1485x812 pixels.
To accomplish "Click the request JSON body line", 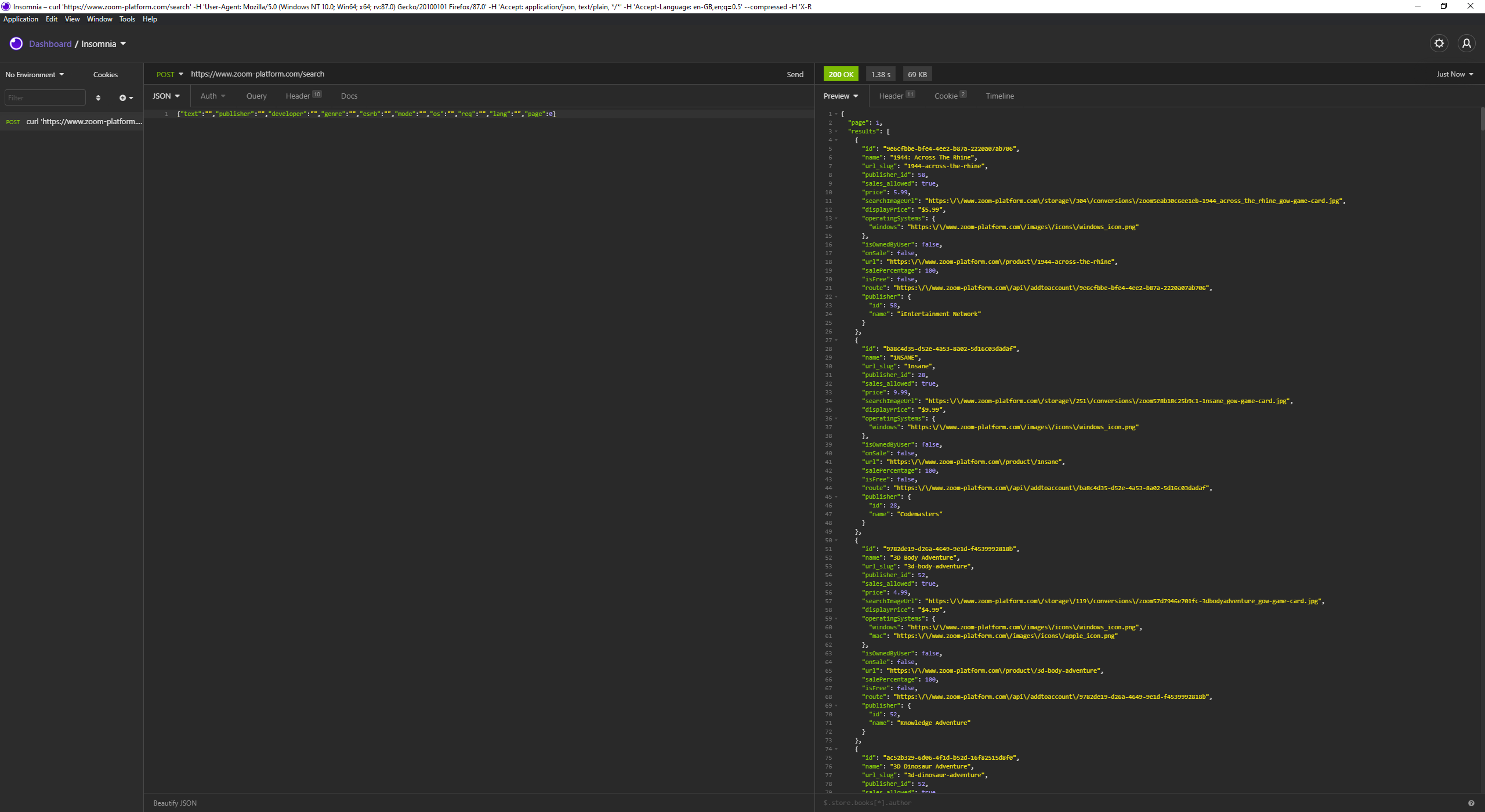I will (367, 114).
